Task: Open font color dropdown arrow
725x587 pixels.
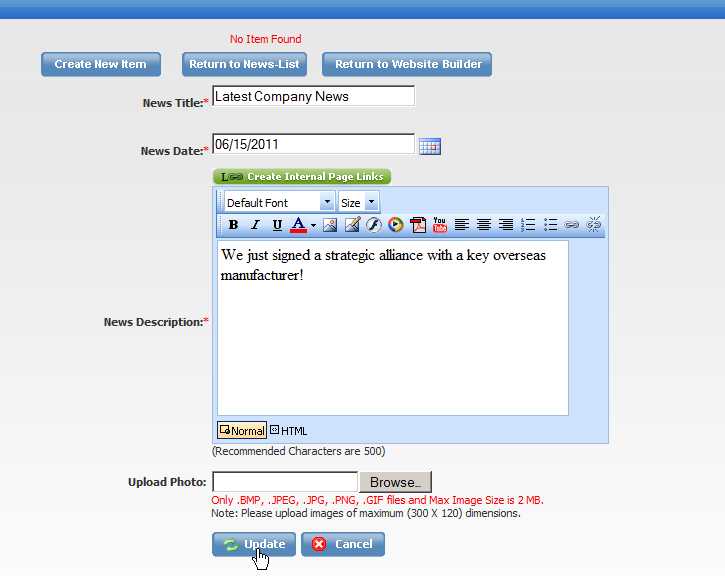Action: coord(313,226)
